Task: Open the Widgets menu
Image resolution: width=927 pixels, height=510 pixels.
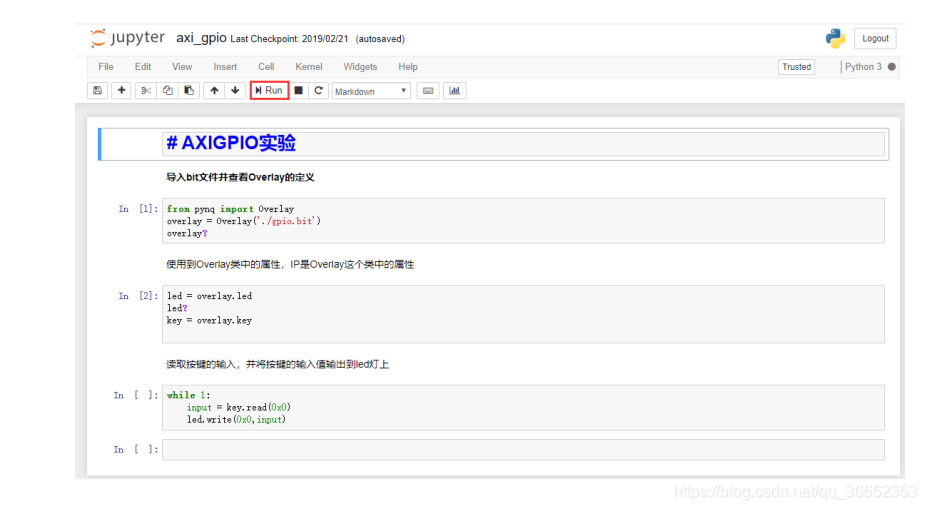Action: click(360, 67)
